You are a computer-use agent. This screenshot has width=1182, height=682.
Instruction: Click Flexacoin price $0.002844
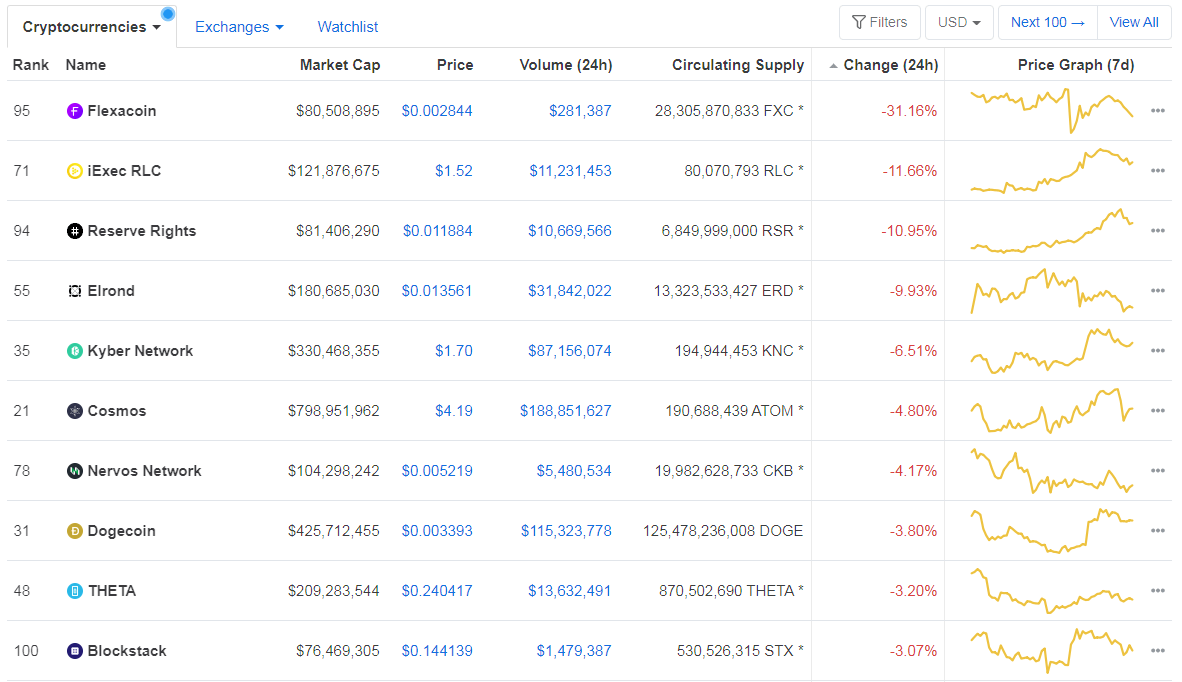(437, 111)
